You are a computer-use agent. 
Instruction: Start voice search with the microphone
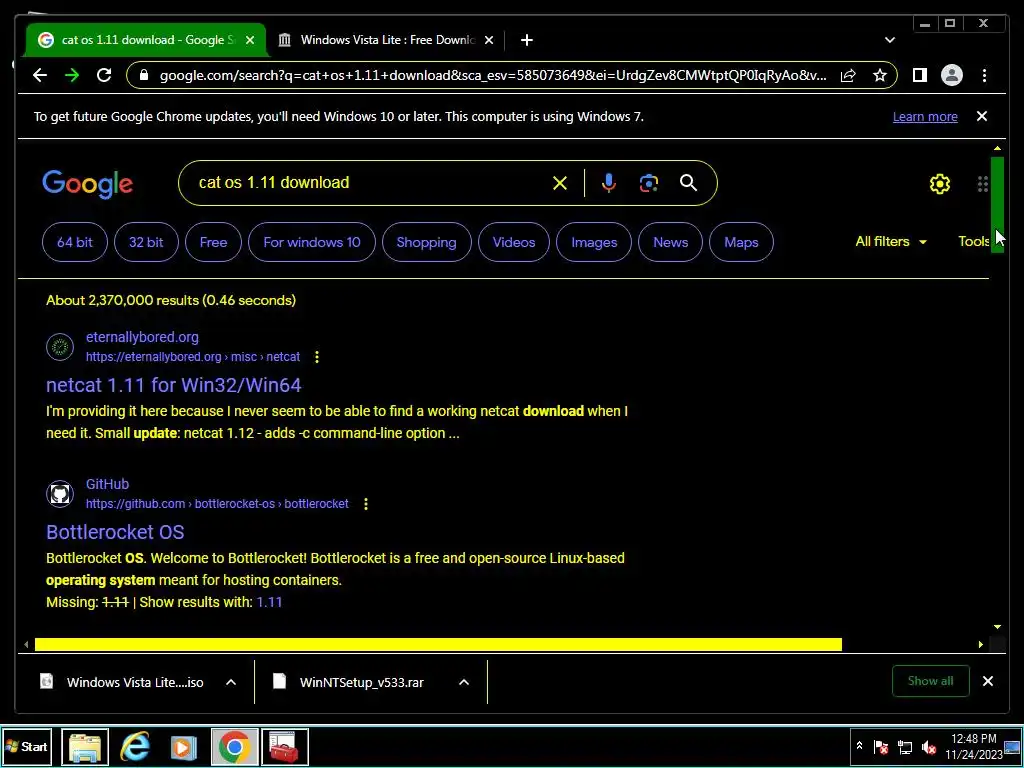[x=608, y=183]
